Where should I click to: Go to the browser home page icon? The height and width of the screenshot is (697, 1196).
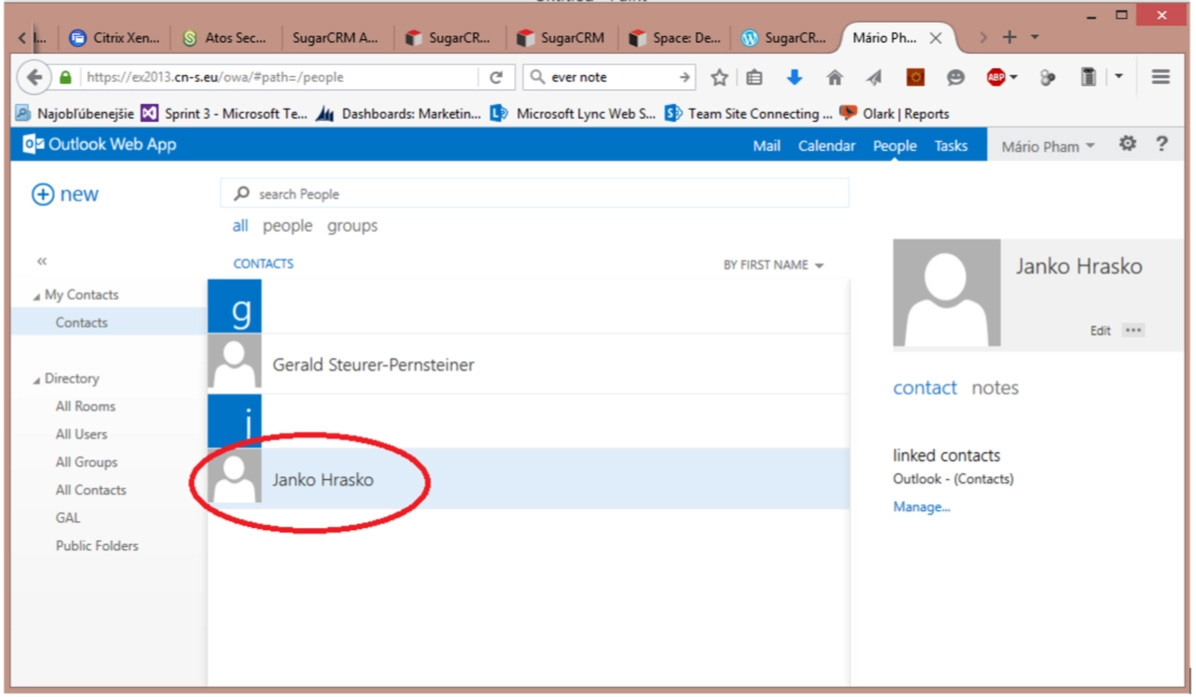834,77
